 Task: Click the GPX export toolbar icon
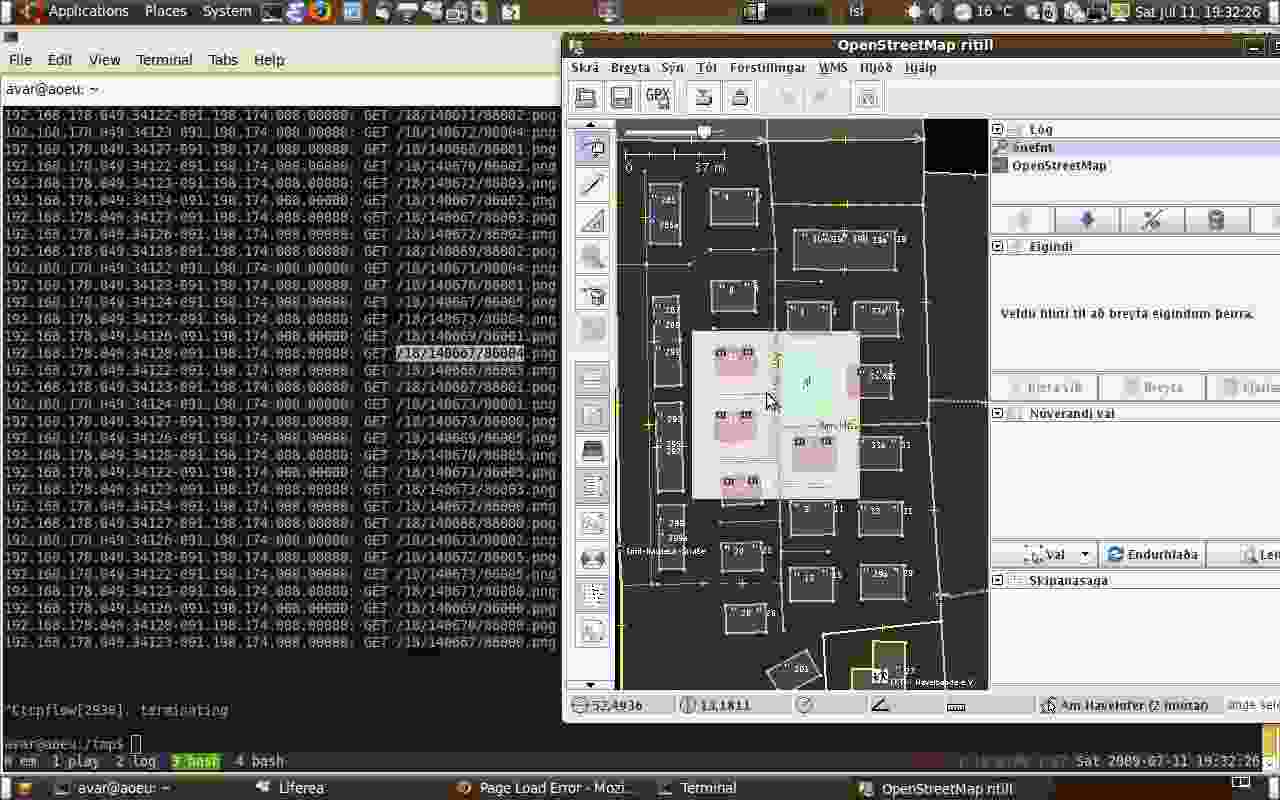click(658, 97)
